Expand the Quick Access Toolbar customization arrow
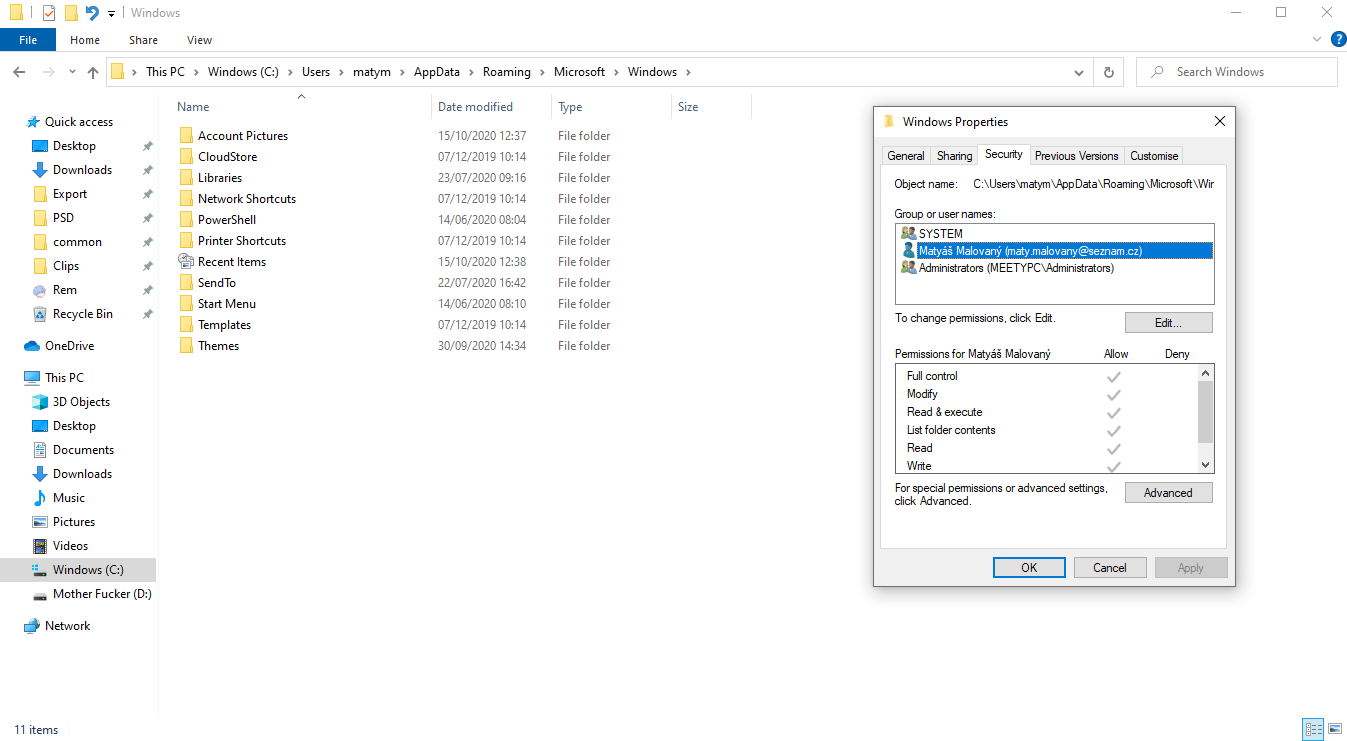The image size is (1347, 741). coord(110,12)
